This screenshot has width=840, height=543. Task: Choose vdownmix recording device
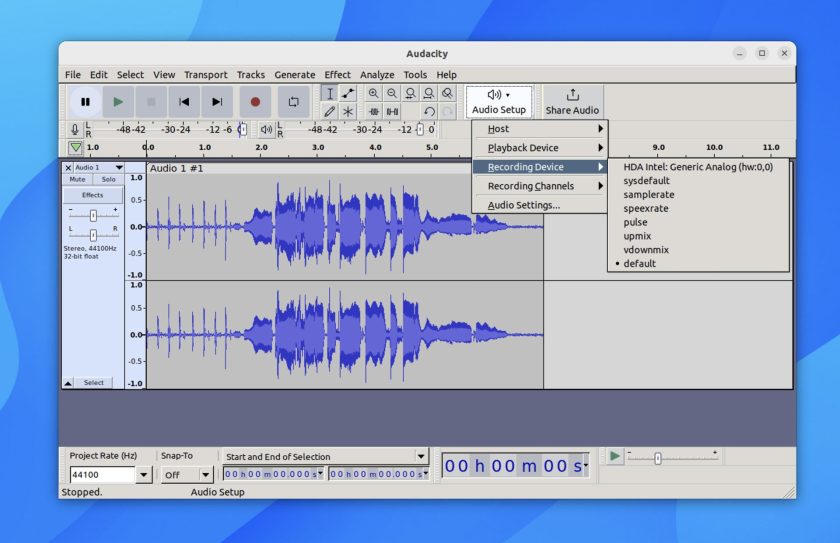pos(698,250)
